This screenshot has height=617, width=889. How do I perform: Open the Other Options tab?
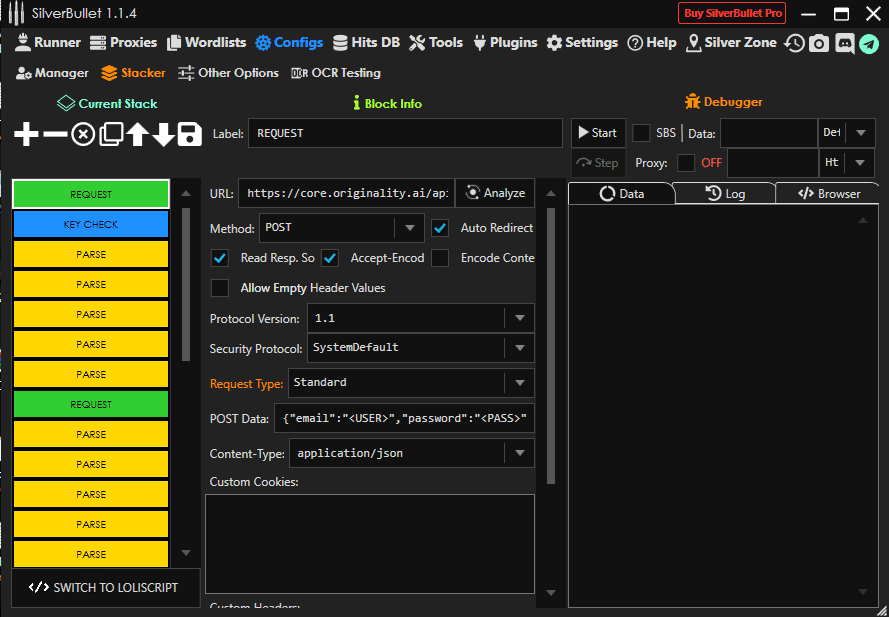(228, 73)
